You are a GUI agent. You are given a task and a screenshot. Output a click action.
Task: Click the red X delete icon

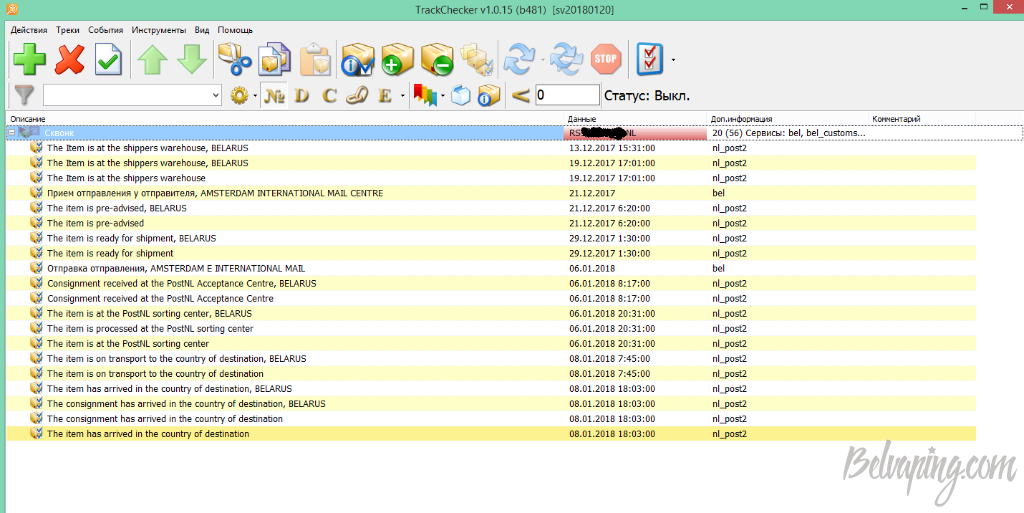[69, 59]
